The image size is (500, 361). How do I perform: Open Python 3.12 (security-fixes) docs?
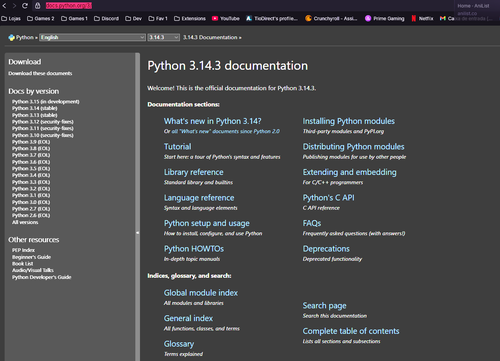[x=43, y=122]
